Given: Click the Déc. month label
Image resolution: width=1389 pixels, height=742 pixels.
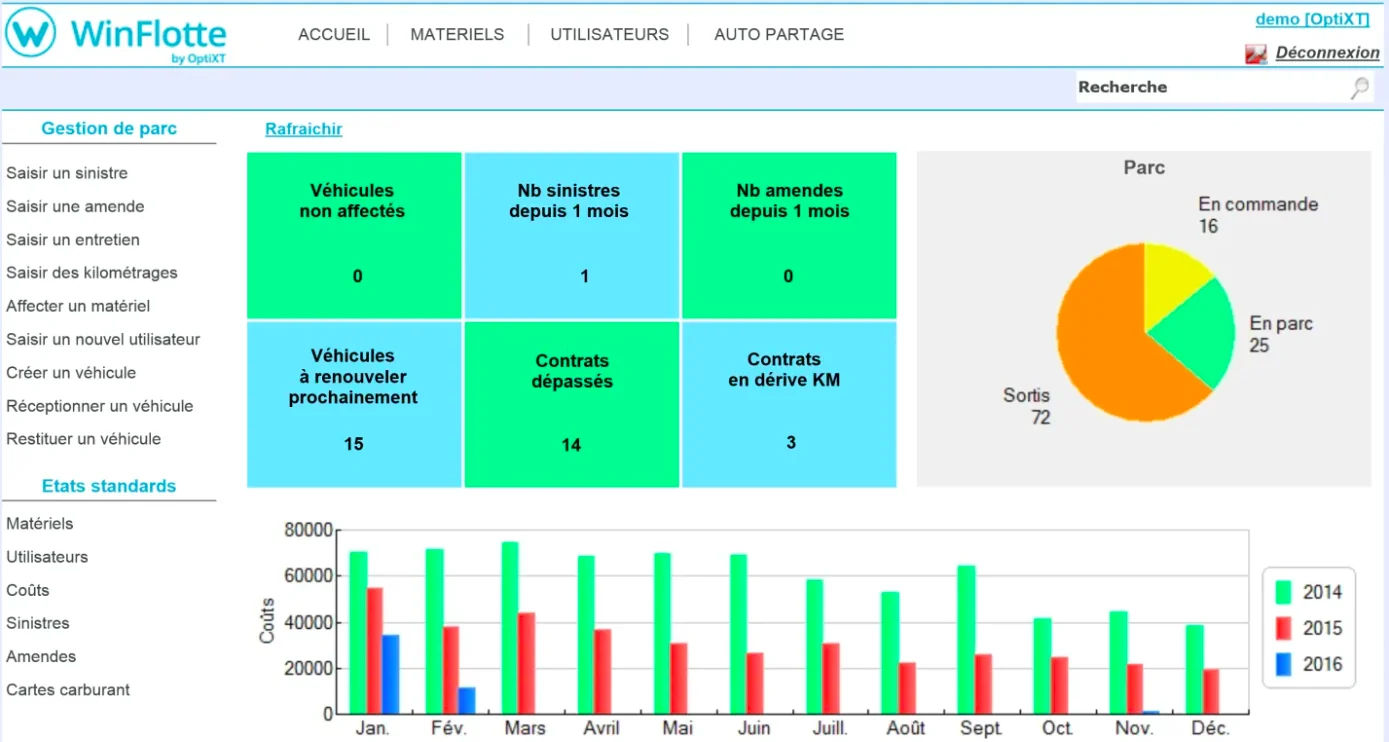Looking at the screenshot, I should coord(1211,728).
